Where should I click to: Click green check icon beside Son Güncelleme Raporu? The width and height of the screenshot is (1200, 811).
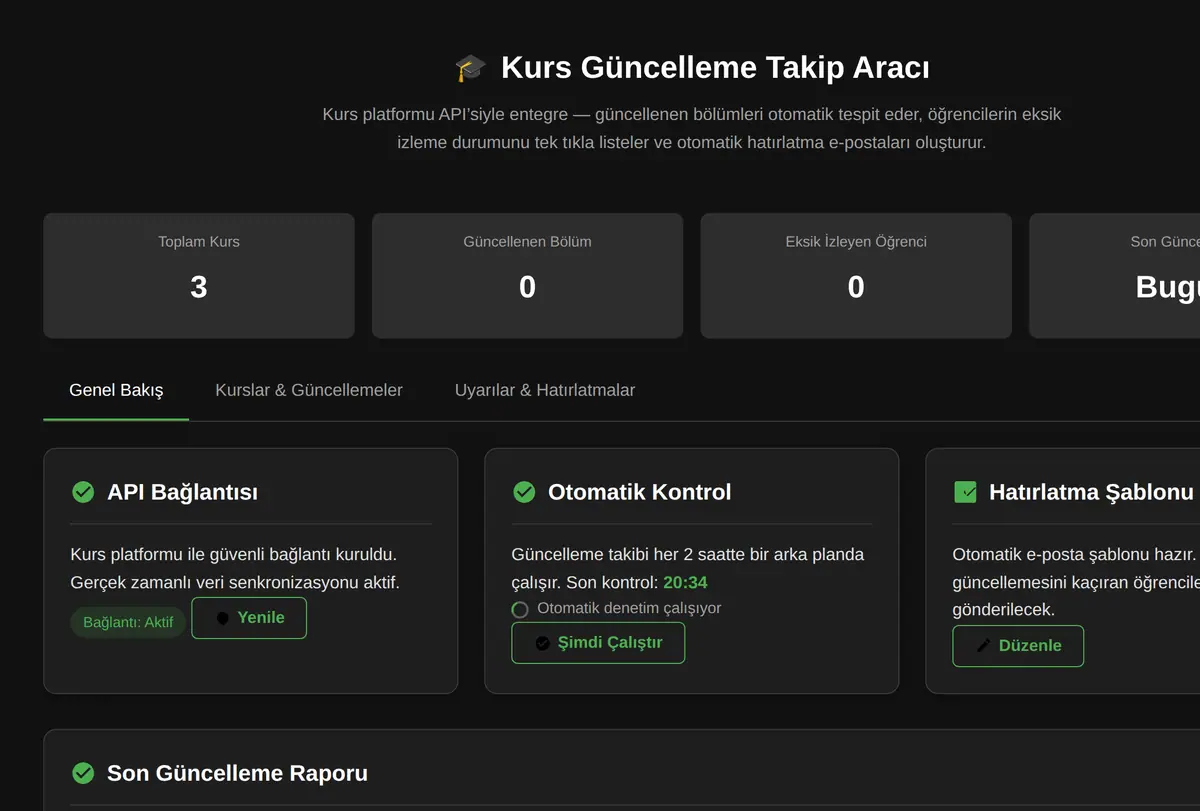83,773
